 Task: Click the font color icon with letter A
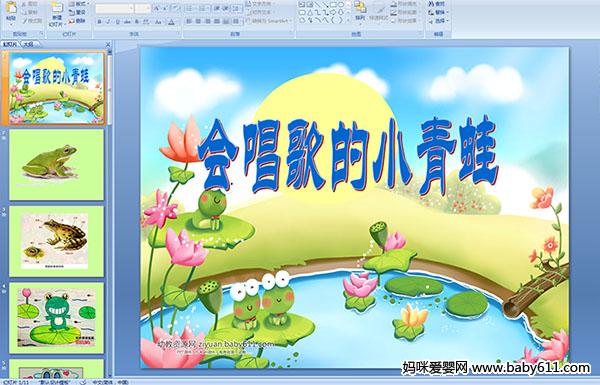tap(171, 22)
